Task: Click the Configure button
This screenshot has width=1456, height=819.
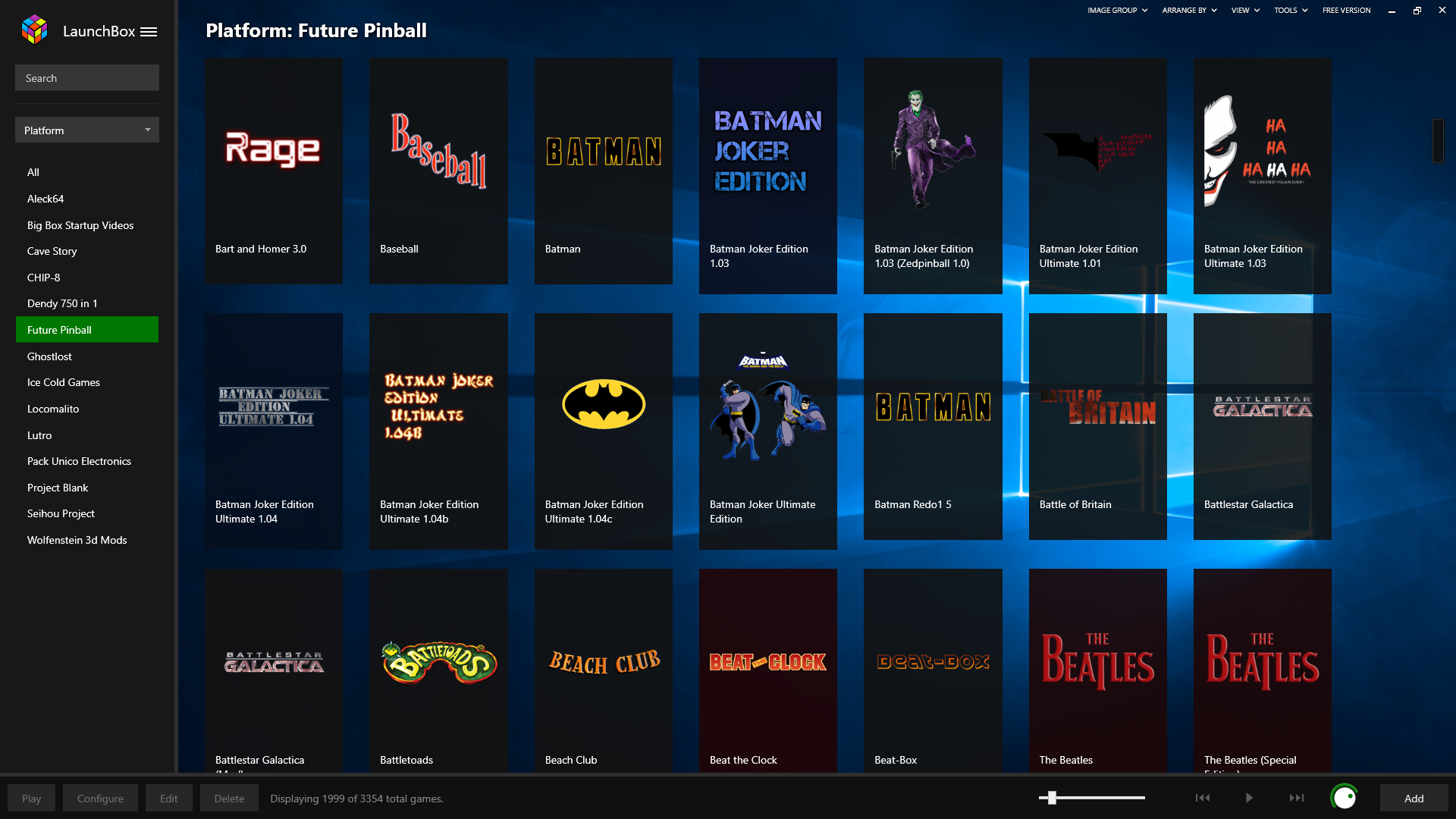Action: click(100, 798)
